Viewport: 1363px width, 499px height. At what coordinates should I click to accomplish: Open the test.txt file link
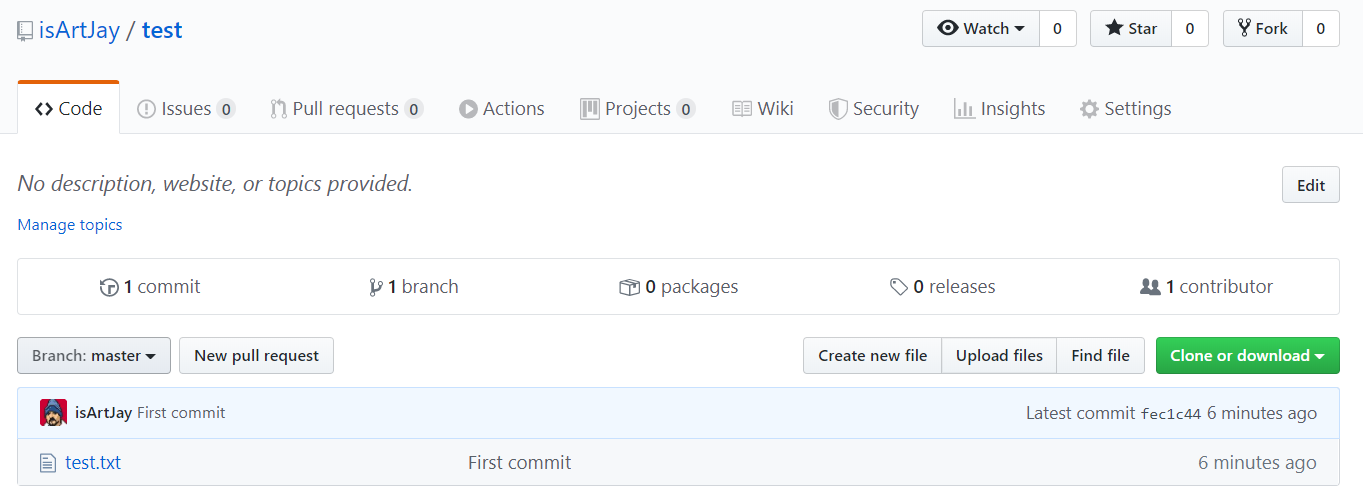point(93,463)
